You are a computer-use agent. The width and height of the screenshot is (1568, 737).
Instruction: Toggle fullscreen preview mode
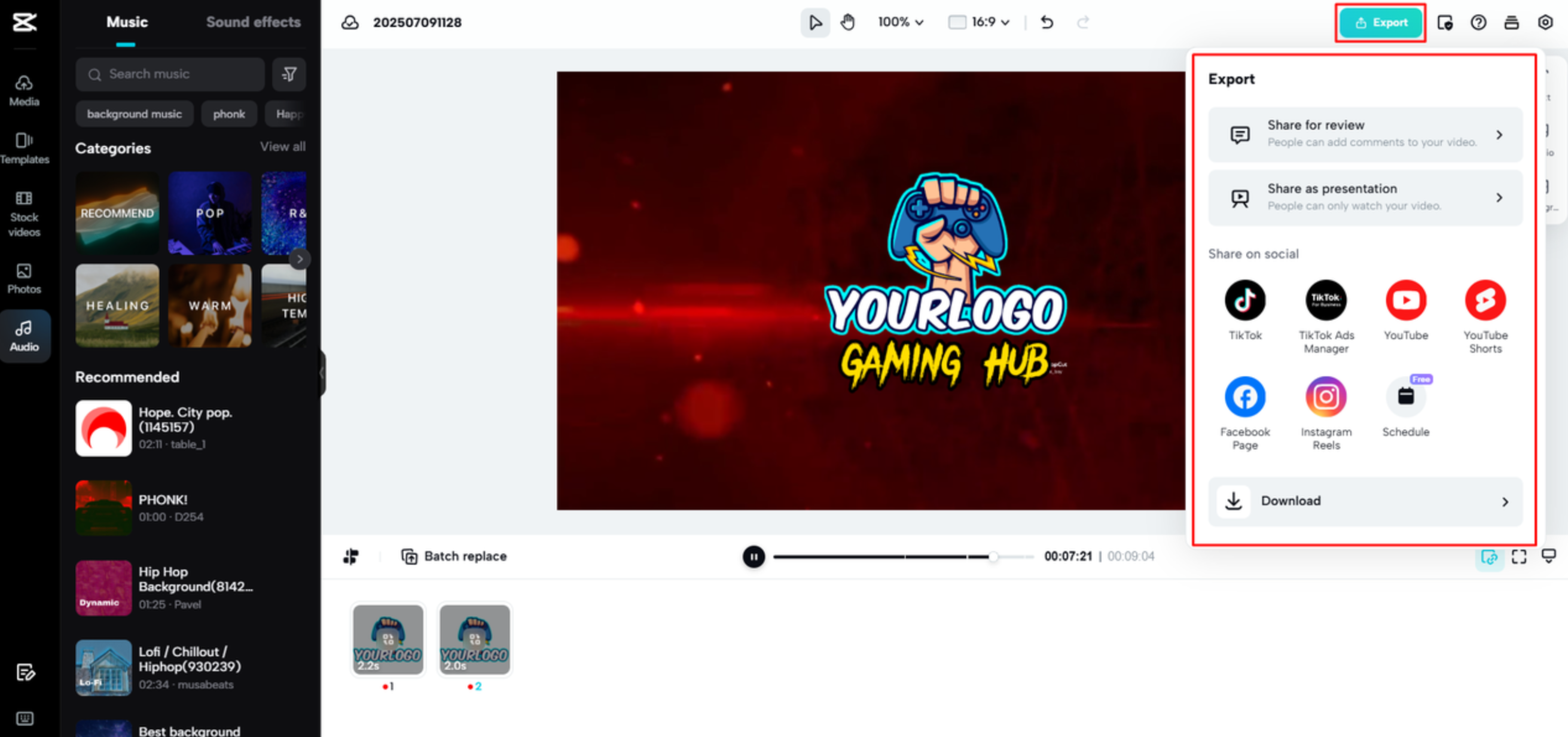pyautogui.click(x=1519, y=556)
